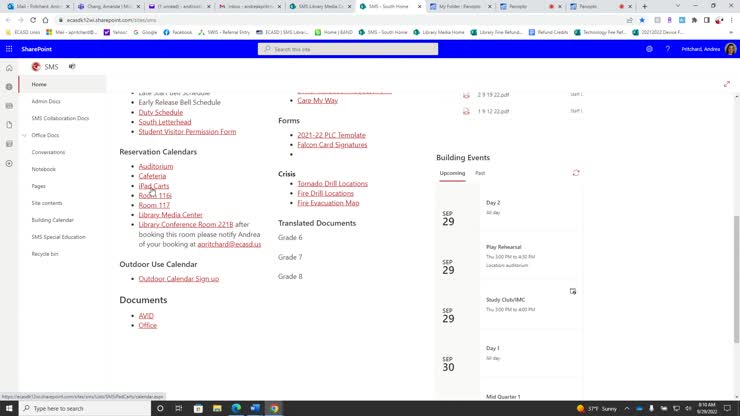Open the SMS site logo

[36, 67]
